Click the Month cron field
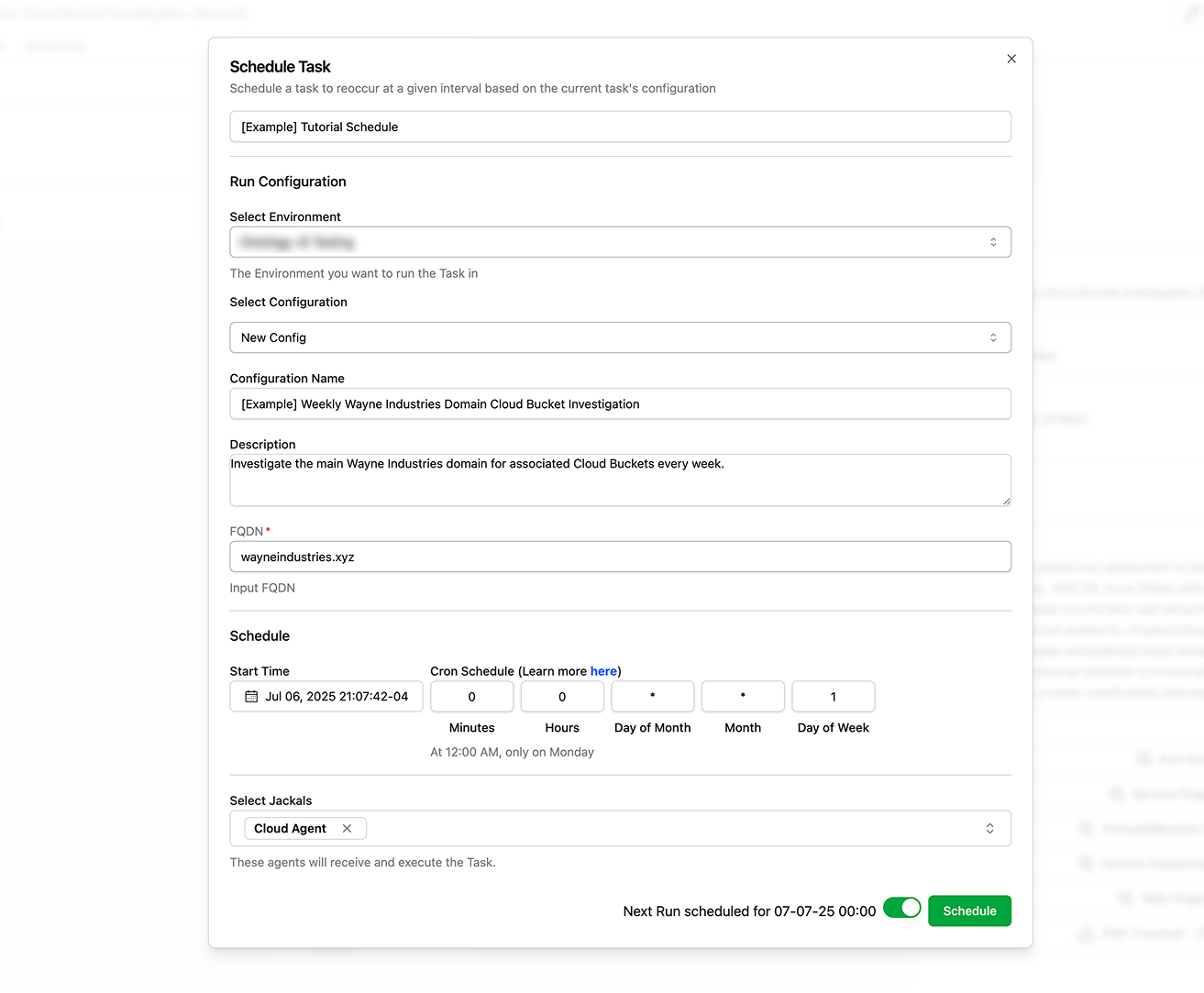1204x993 pixels. 743,697
